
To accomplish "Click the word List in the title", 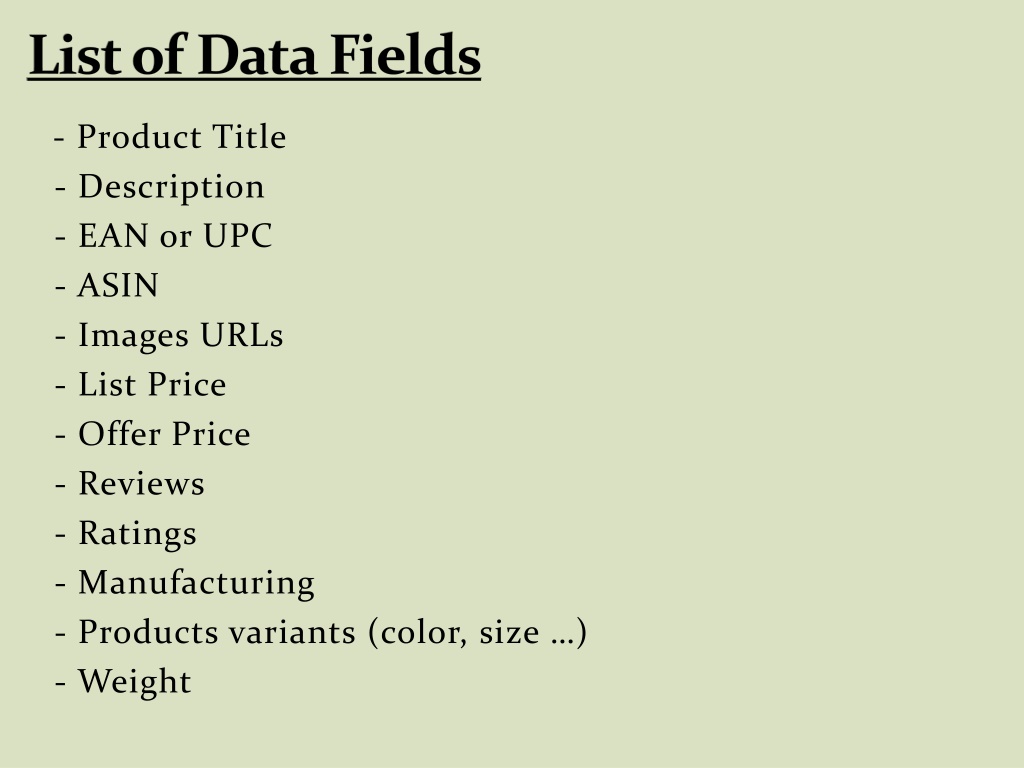I will tap(76, 56).
